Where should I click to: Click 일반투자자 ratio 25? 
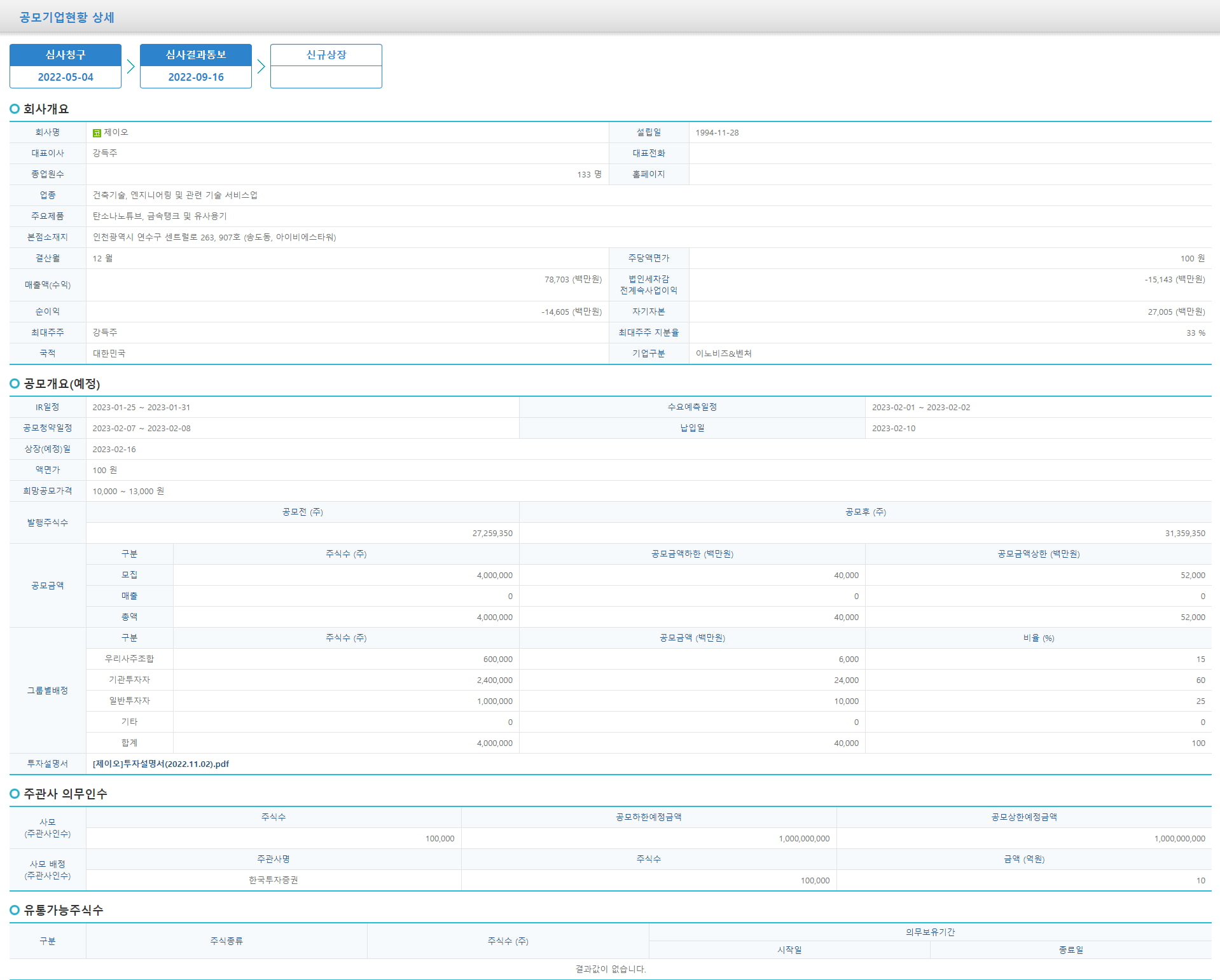[1201, 701]
